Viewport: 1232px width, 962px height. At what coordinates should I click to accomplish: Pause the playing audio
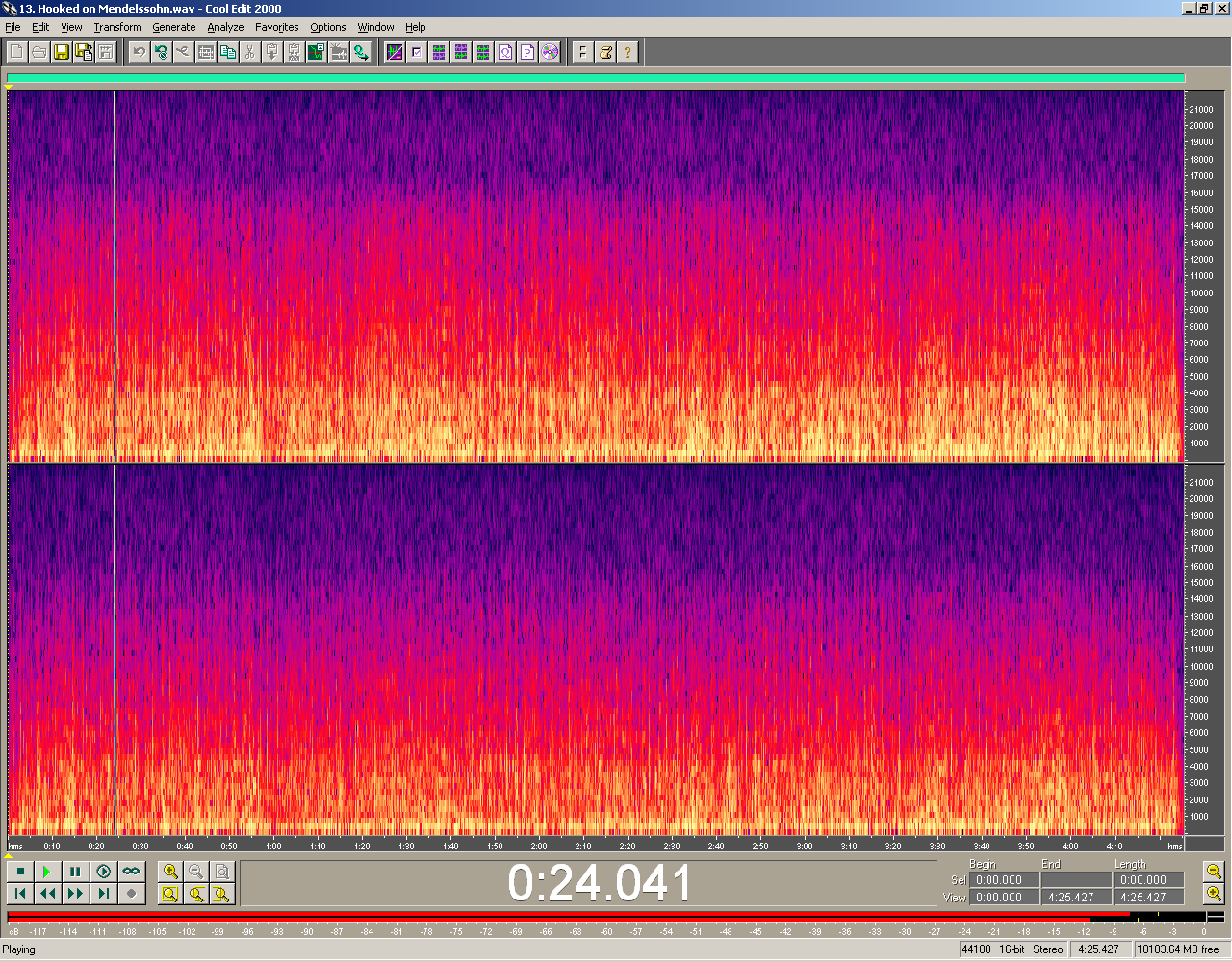pyautogui.click(x=75, y=872)
